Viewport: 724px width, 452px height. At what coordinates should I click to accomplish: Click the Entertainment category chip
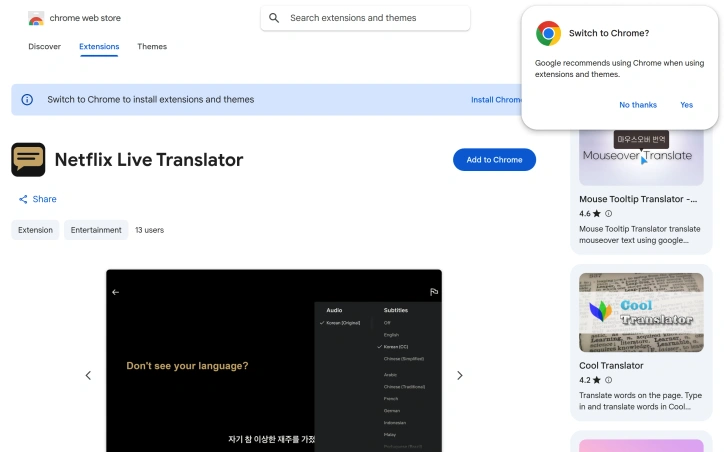pyautogui.click(x=96, y=230)
